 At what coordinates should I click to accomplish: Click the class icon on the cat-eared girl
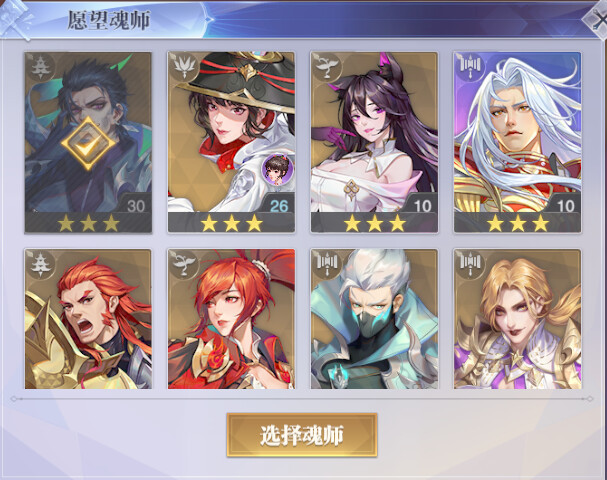point(327,67)
